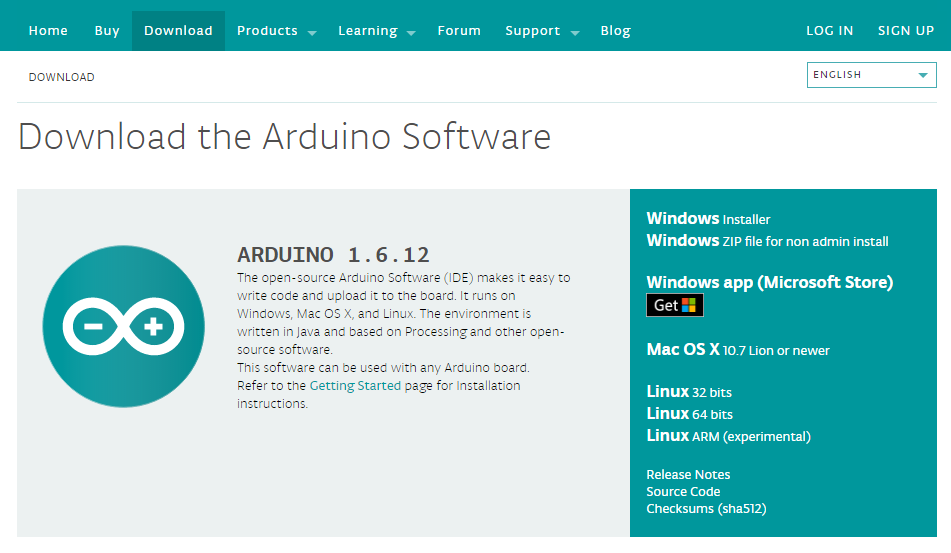Download Windows ZIP file for non admin install
The image size is (951, 553).
tap(767, 241)
